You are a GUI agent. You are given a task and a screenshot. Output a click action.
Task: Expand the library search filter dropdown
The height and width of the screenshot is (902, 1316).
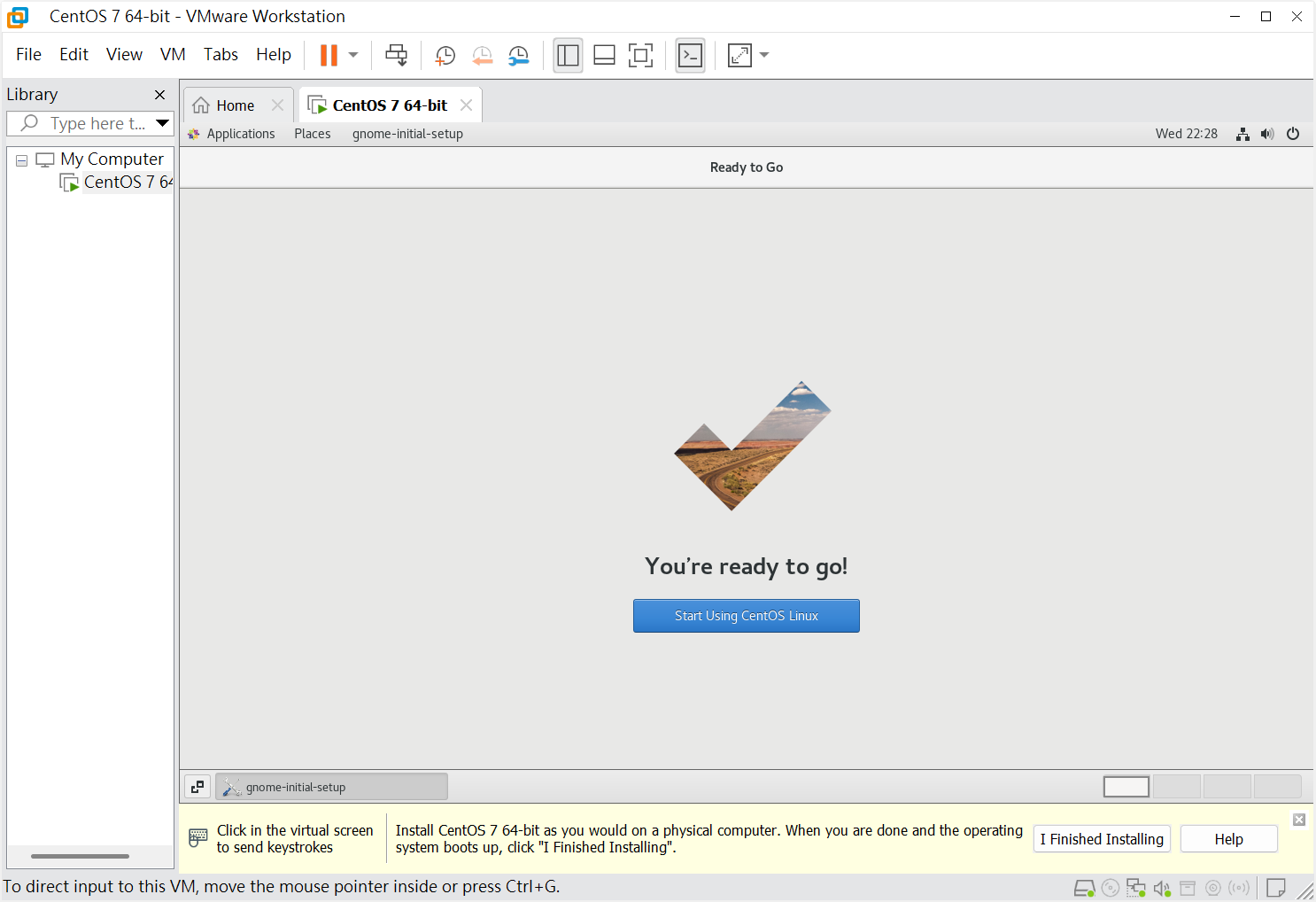[162, 123]
